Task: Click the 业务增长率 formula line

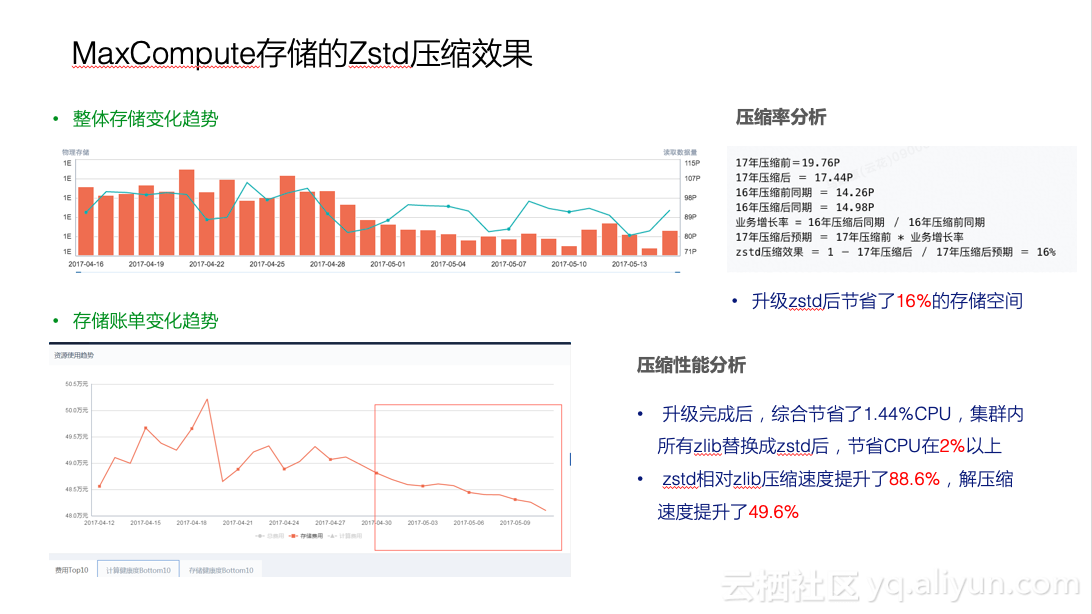Action: pos(860,222)
